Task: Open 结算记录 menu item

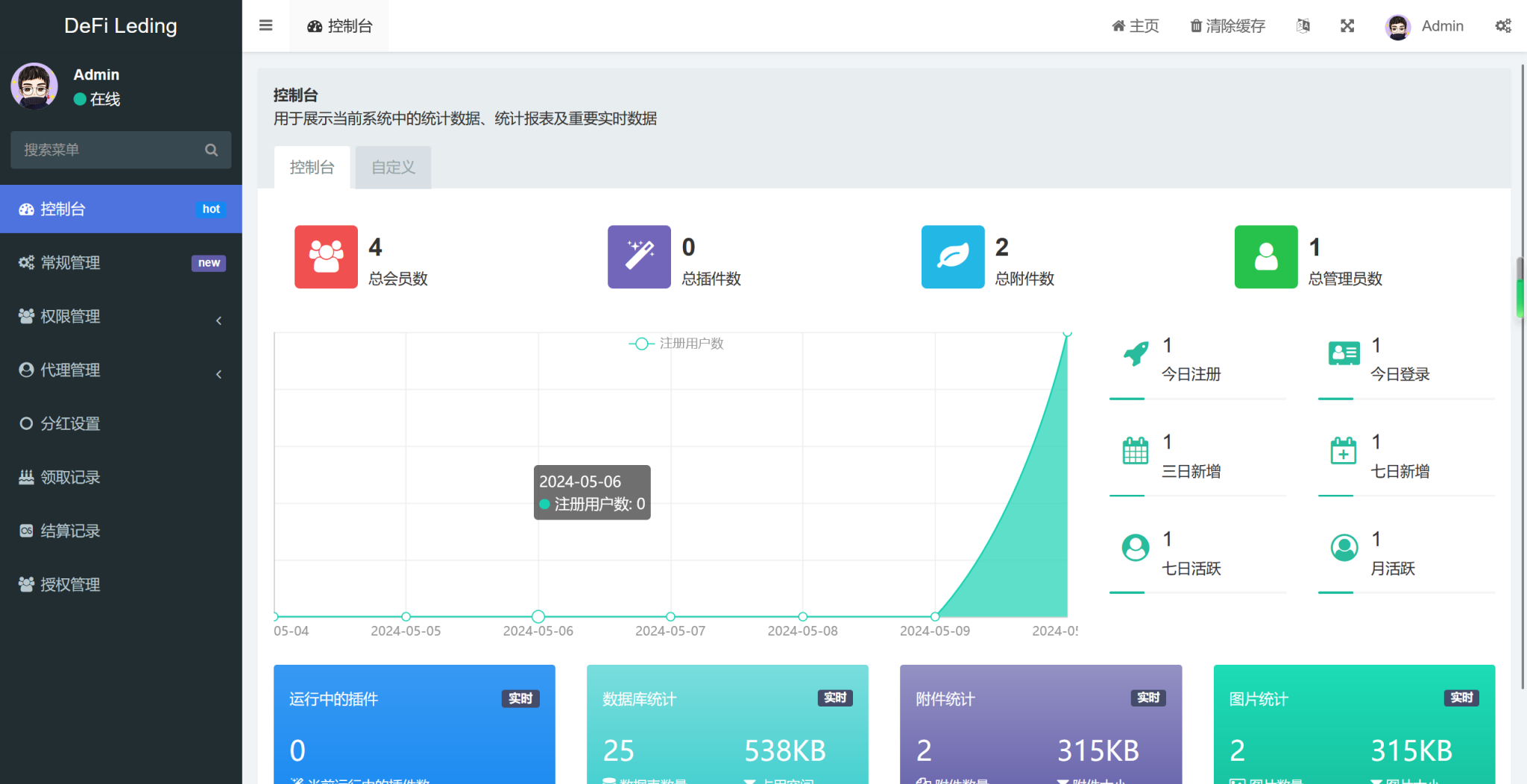Action: 121,531
